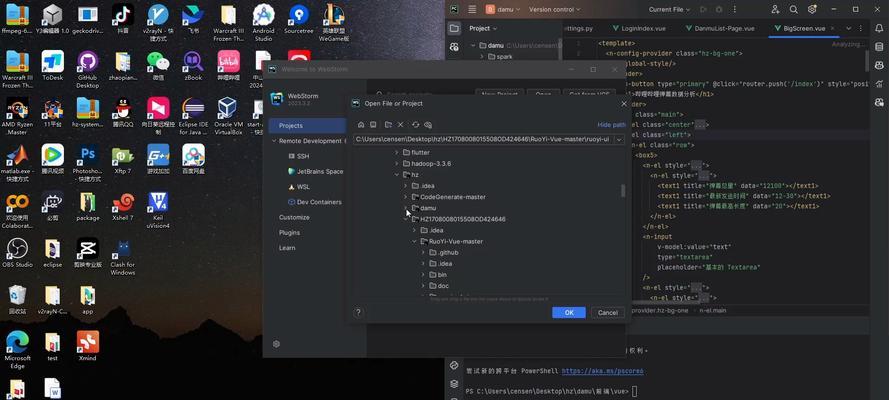Screen dimensions: 889x400
Task: Expand the CodeGenerate-master folder
Action: tap(405, 197)
